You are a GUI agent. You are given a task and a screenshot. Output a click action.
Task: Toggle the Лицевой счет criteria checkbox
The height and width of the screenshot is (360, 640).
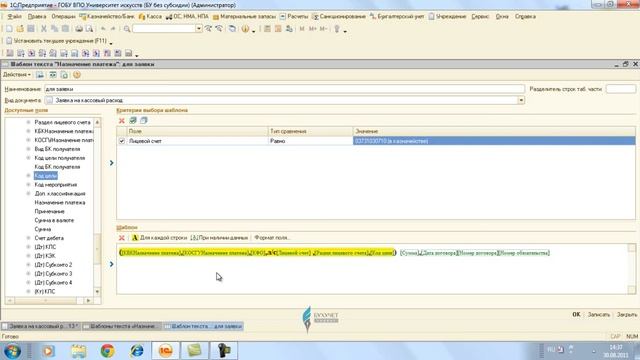coord(122,141)
